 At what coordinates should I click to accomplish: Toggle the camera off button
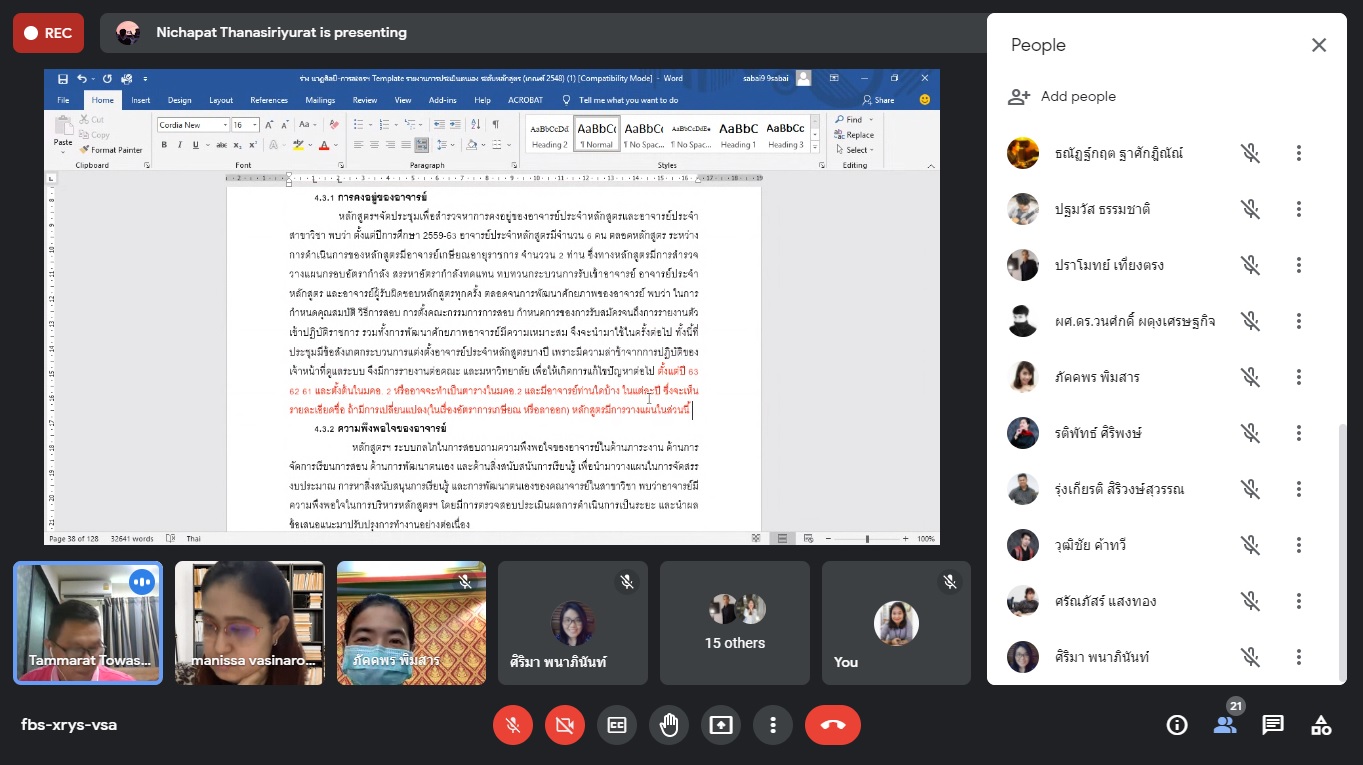[x=565, y=725]
